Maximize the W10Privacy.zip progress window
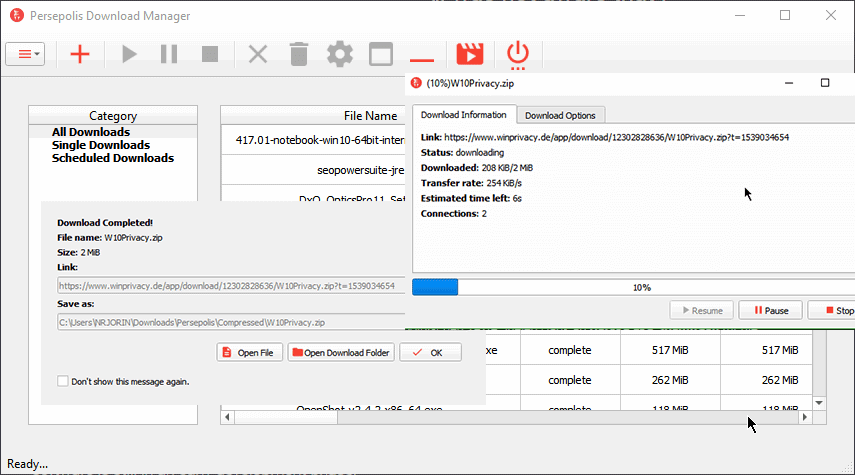The height and width of the screenshot is (475, 855). 825,83
